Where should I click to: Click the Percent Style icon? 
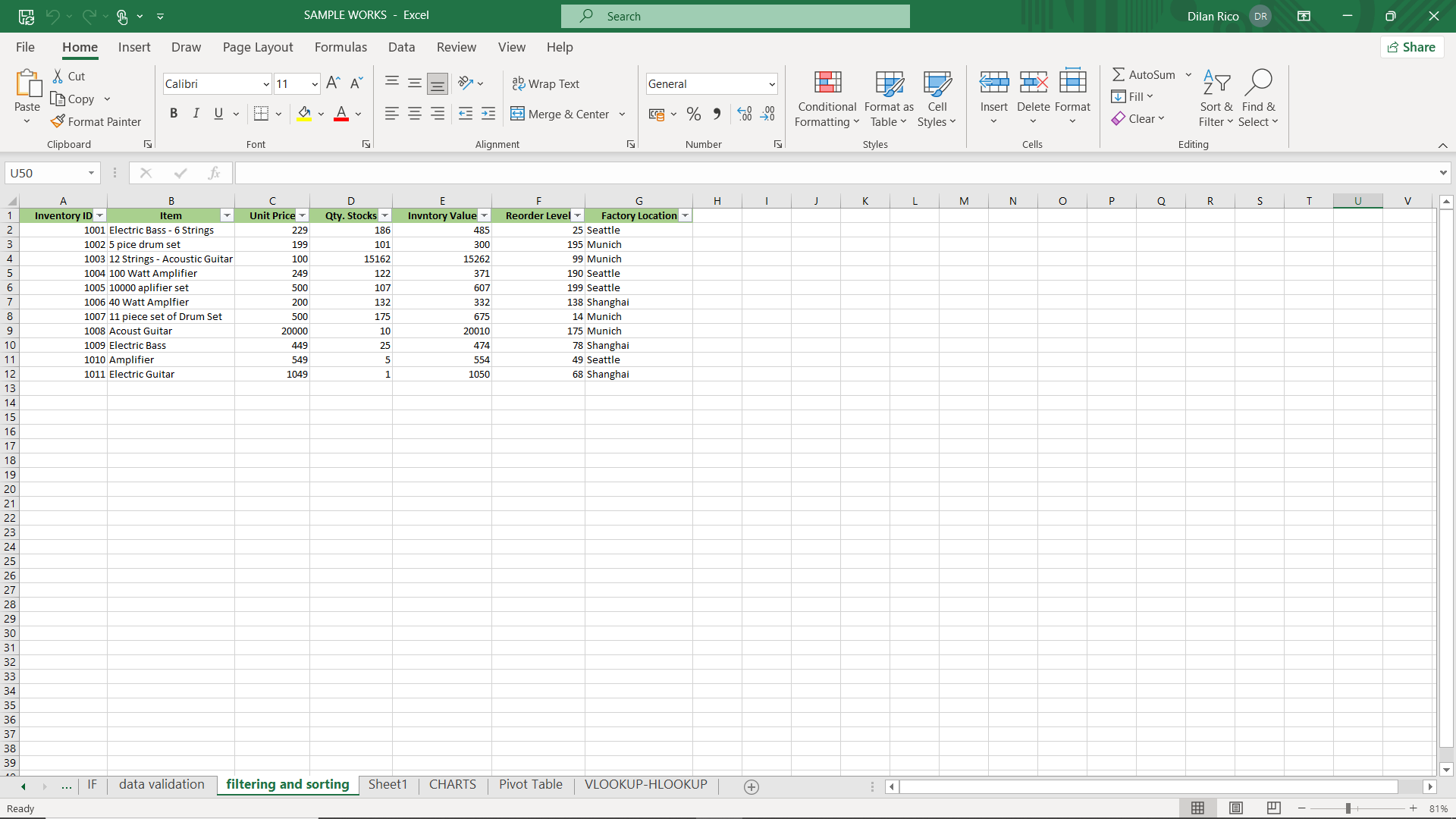[x=693, y=114]
